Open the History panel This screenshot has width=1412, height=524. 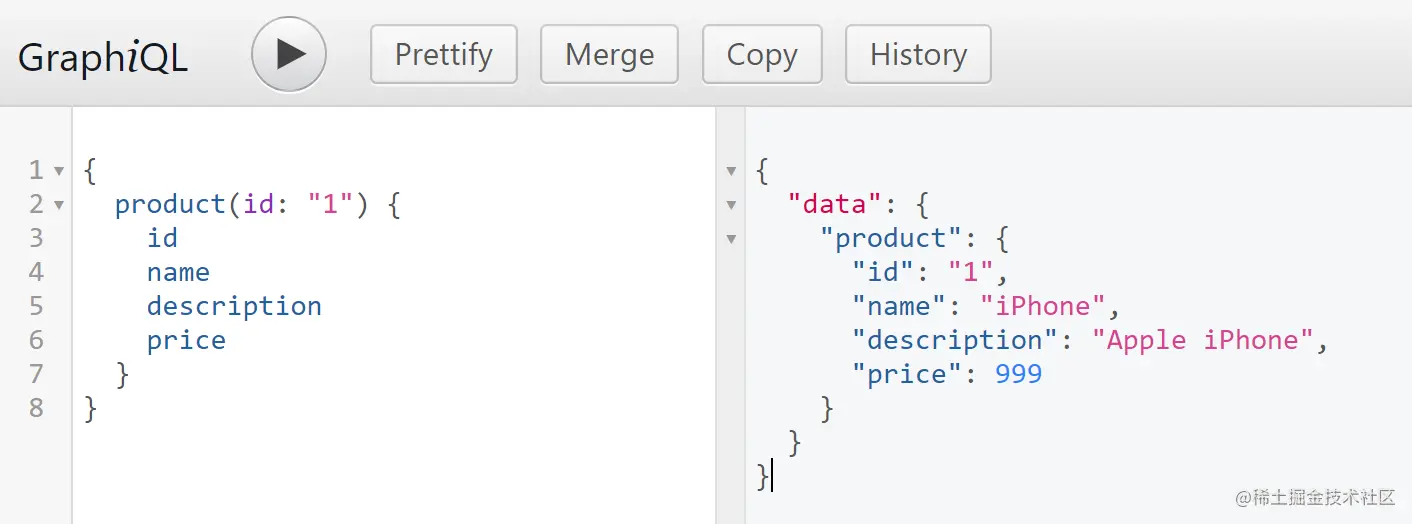pos(918,54)
